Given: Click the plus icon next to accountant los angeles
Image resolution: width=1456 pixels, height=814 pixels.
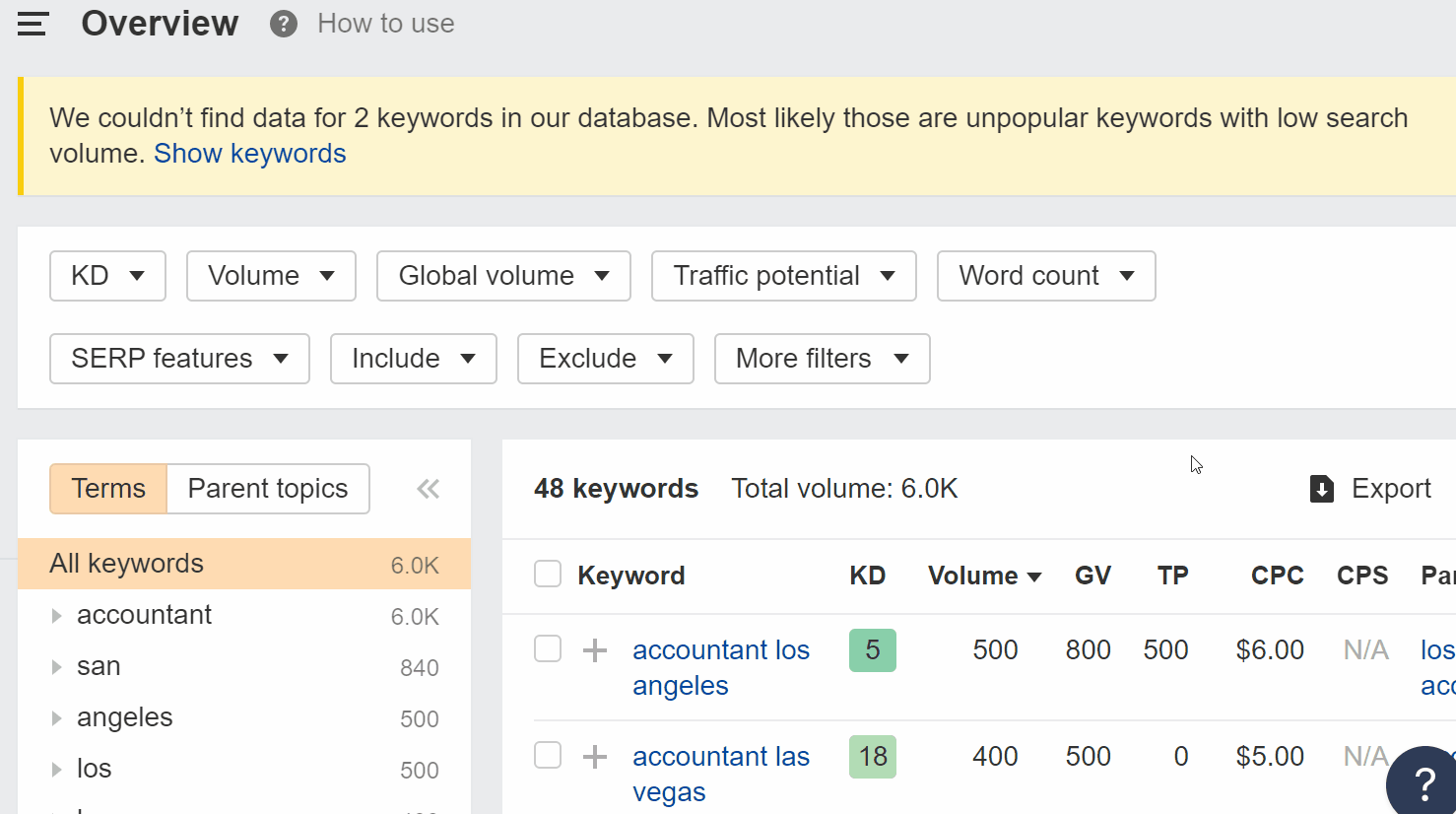Looking at the screenshot, I should click(595, 649).
